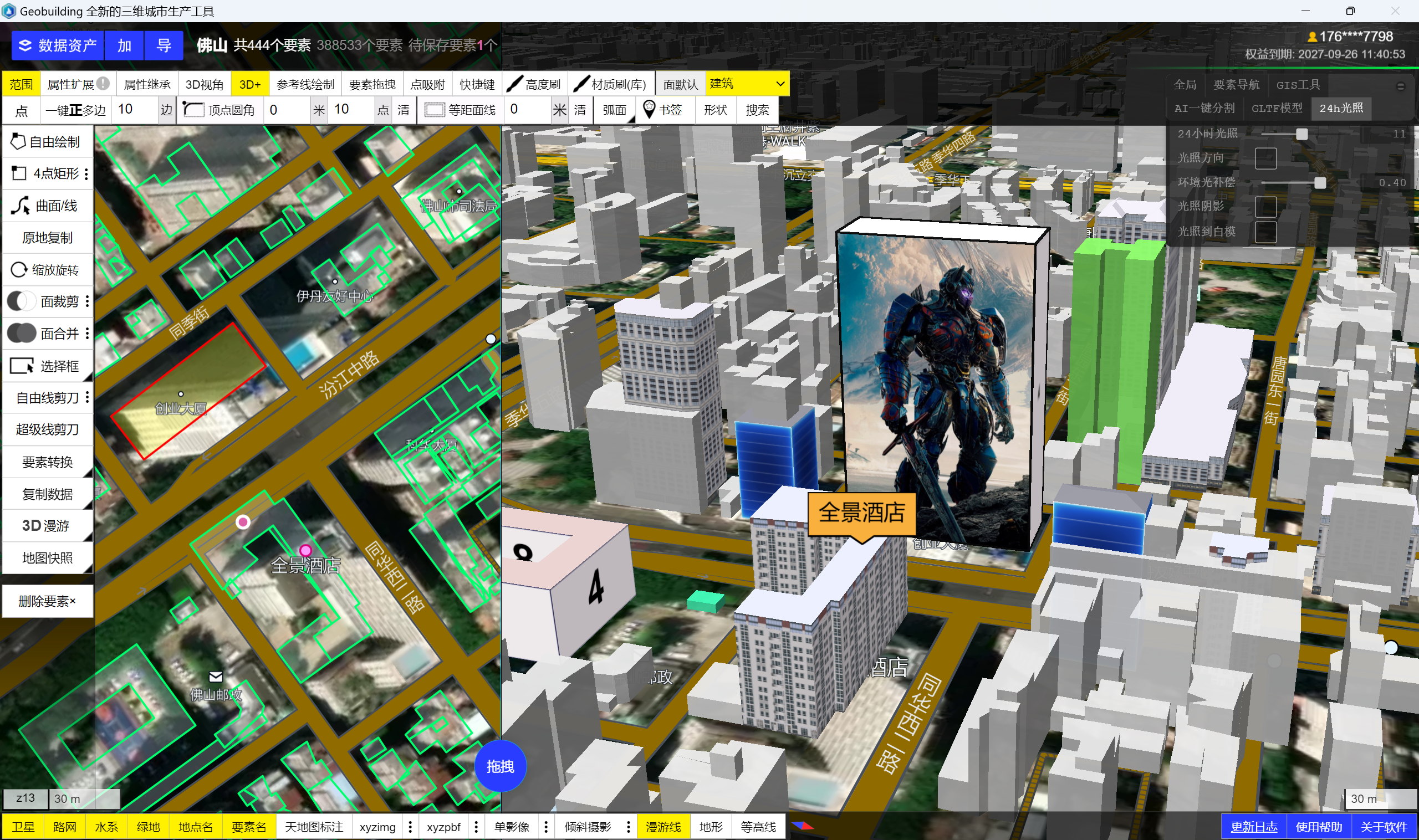The height and width of the screenshot is (840, 1419).
Task: Select the 自由绘制 free draw tool
Action: point(47,141)
